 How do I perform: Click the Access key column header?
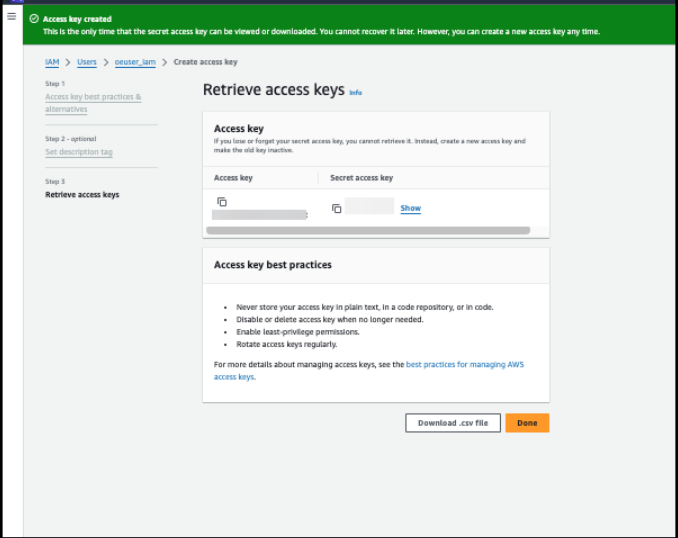tap(233, 178)
